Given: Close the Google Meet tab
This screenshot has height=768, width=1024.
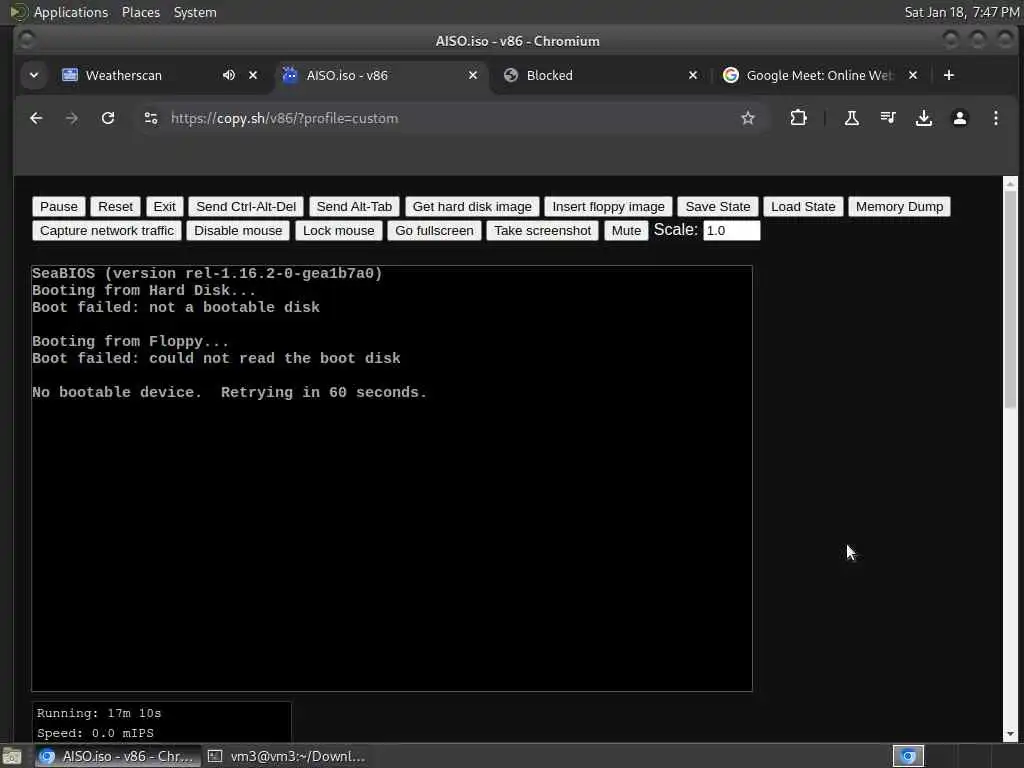Looking at the screenshot, I should point(913,75).
